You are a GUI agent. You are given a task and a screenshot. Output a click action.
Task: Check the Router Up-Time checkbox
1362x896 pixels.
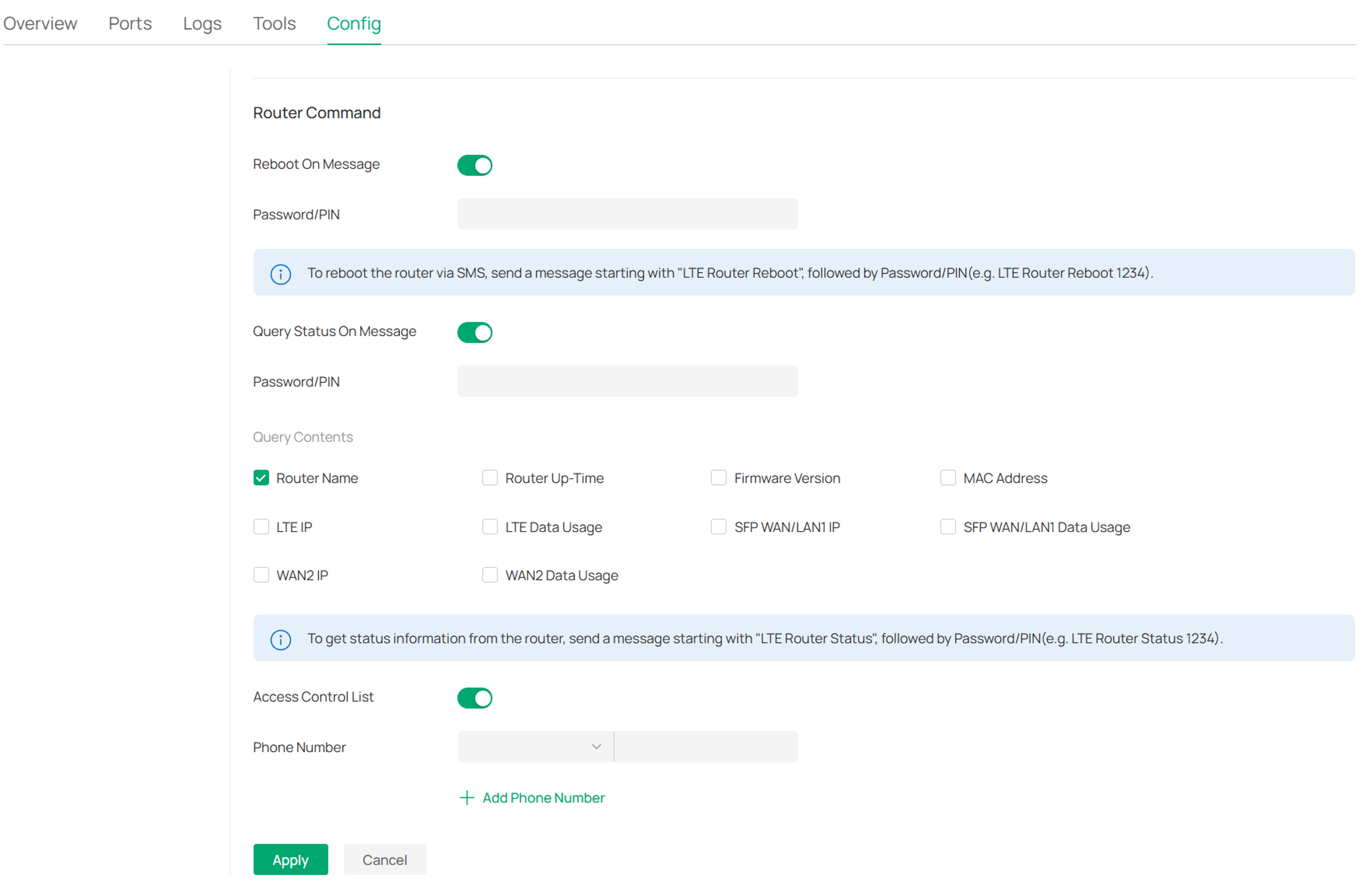tap(490, 478)
